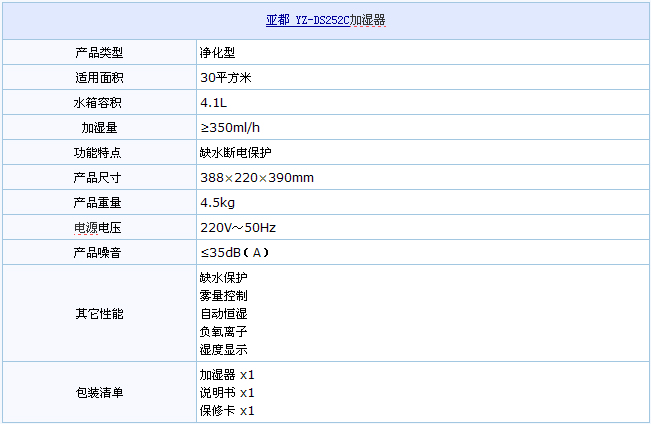This screenshot has height=424, width=651.
Task: Click the ≤35dB(A) noise value
Action: pyautogui.click(x=235, y=252)
